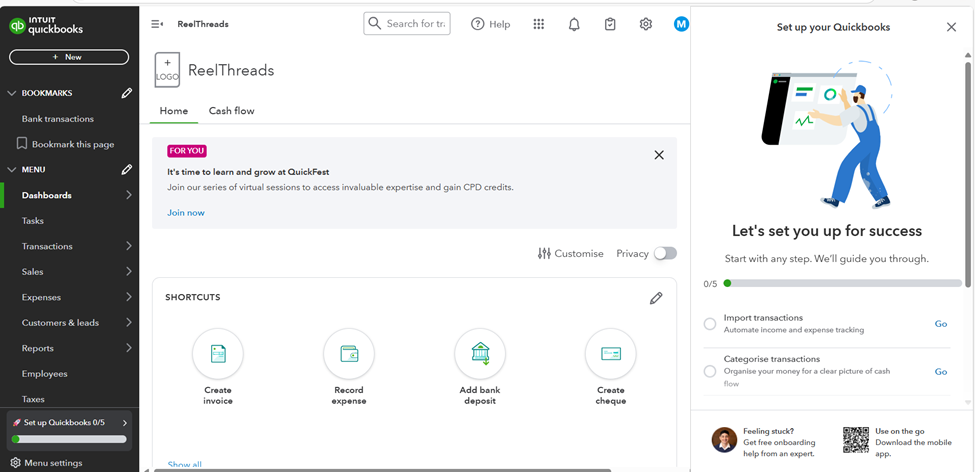This screenshot has width=975, height=472.
Task: Collapse the BOOKMARKS section chevron
Action: tap(11, 93)
